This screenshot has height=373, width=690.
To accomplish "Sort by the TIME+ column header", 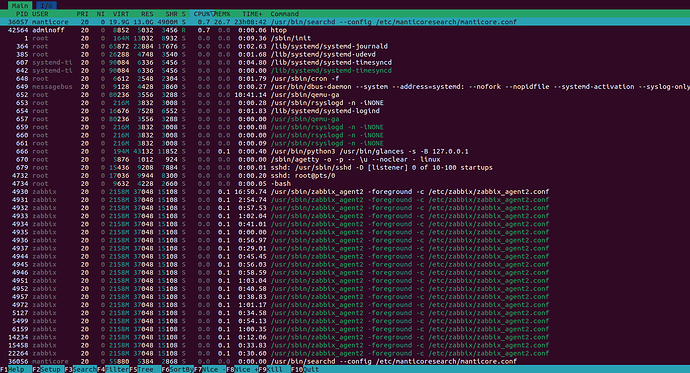I will pyautogui.click(x=252, y=14).
